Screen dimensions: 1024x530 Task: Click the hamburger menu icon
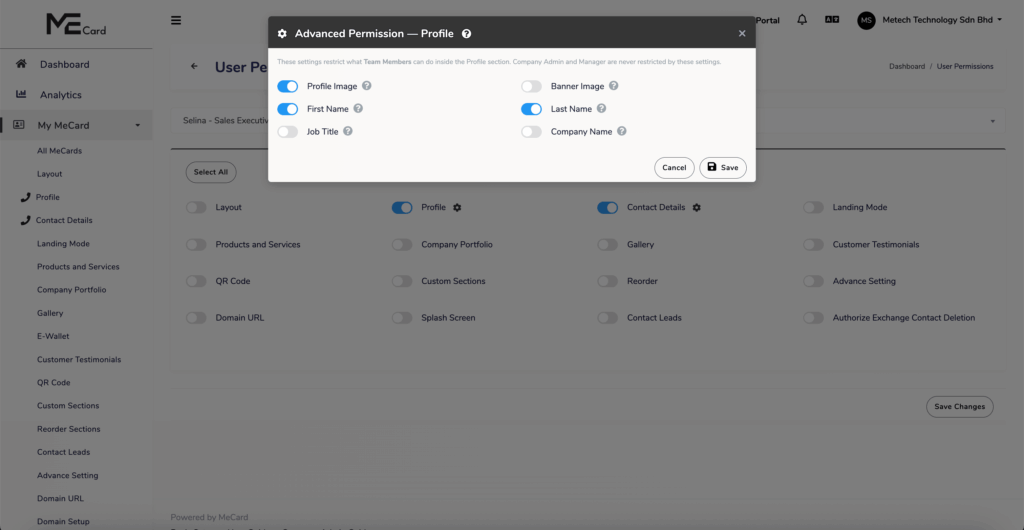(x=176, y=20)
